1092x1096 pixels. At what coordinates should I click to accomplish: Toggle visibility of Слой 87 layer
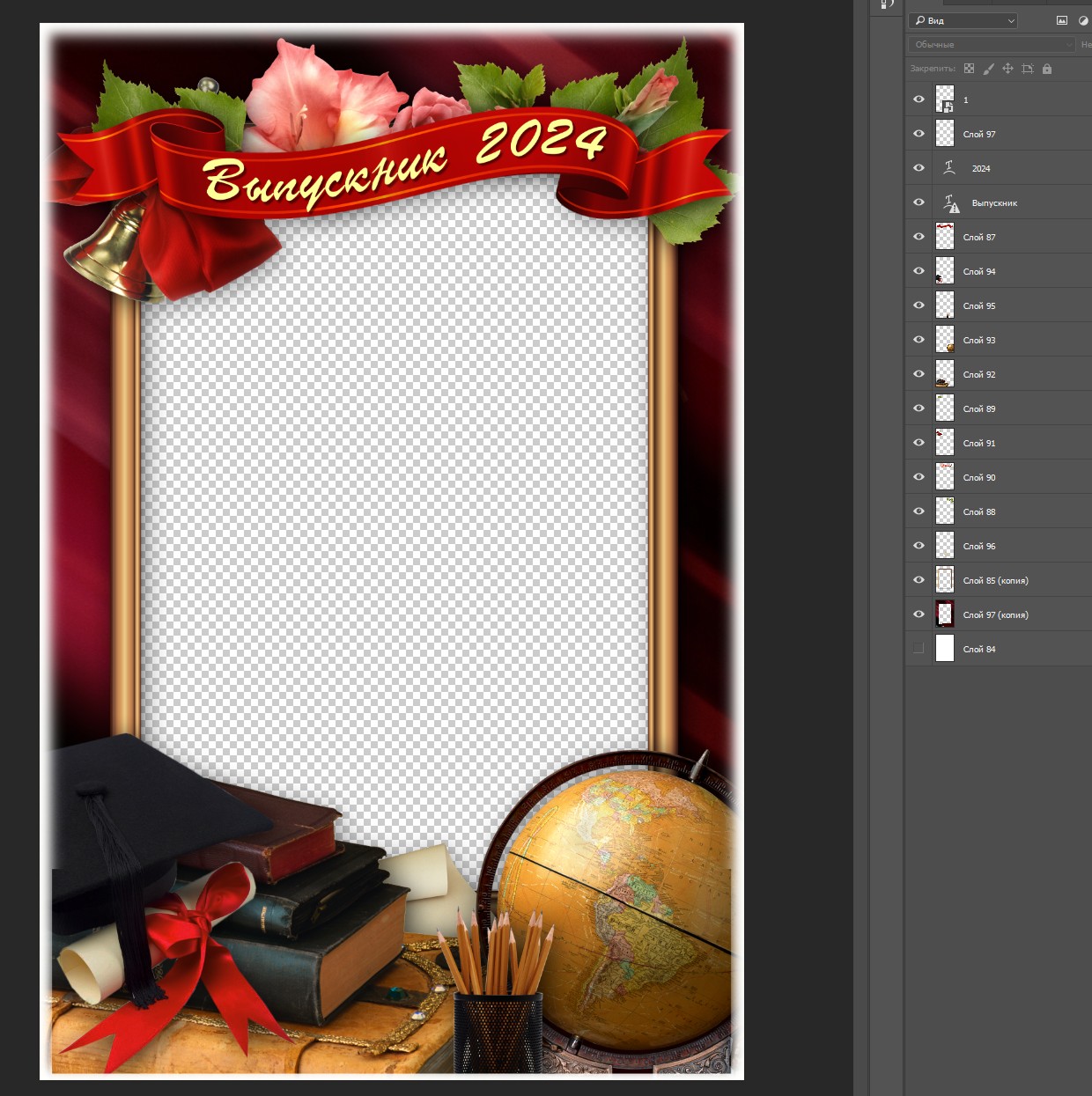click(919, 237)
